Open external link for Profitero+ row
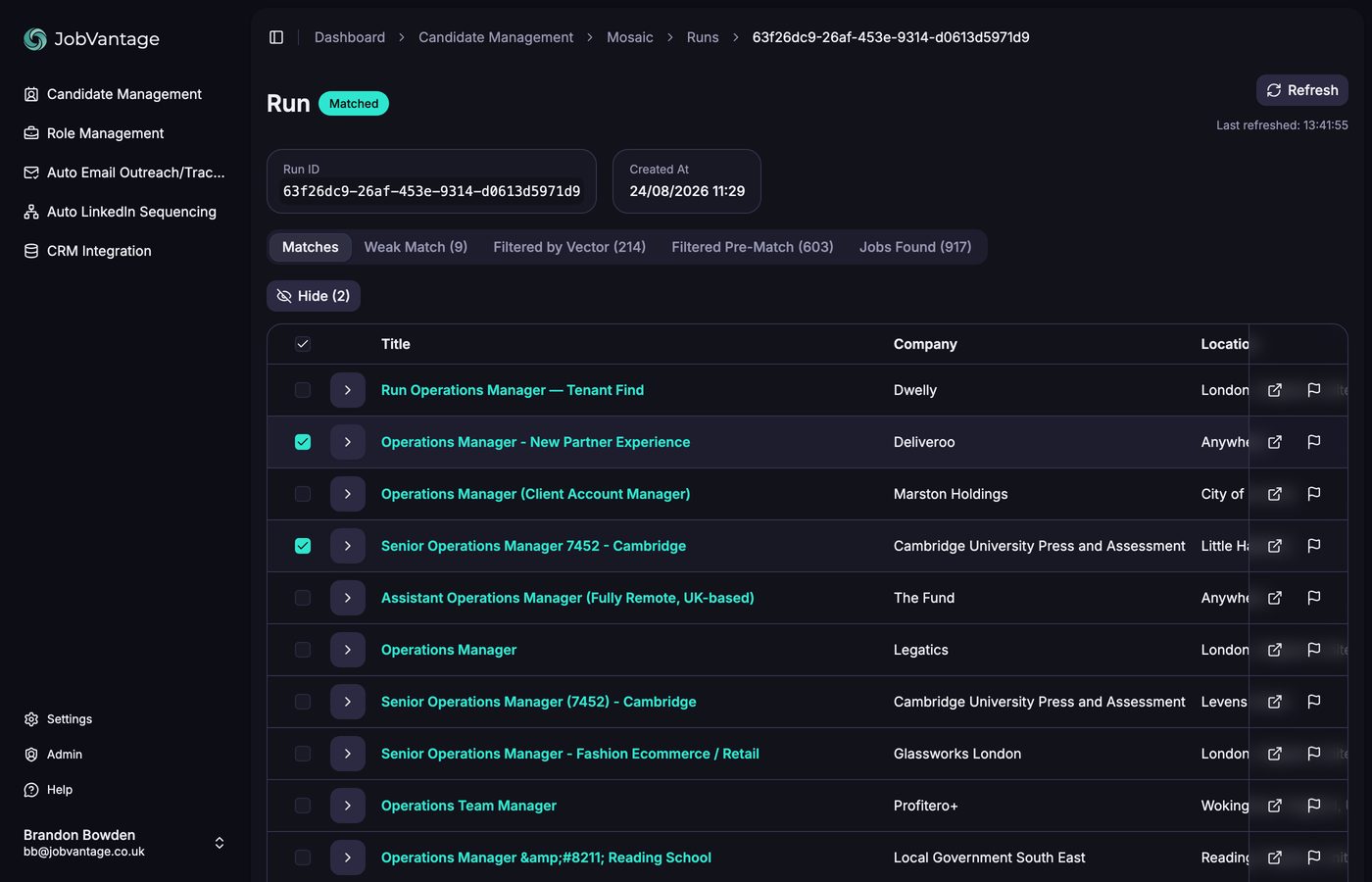The width and height of the screenshot is (1372, 882). tap(1275, 806)
